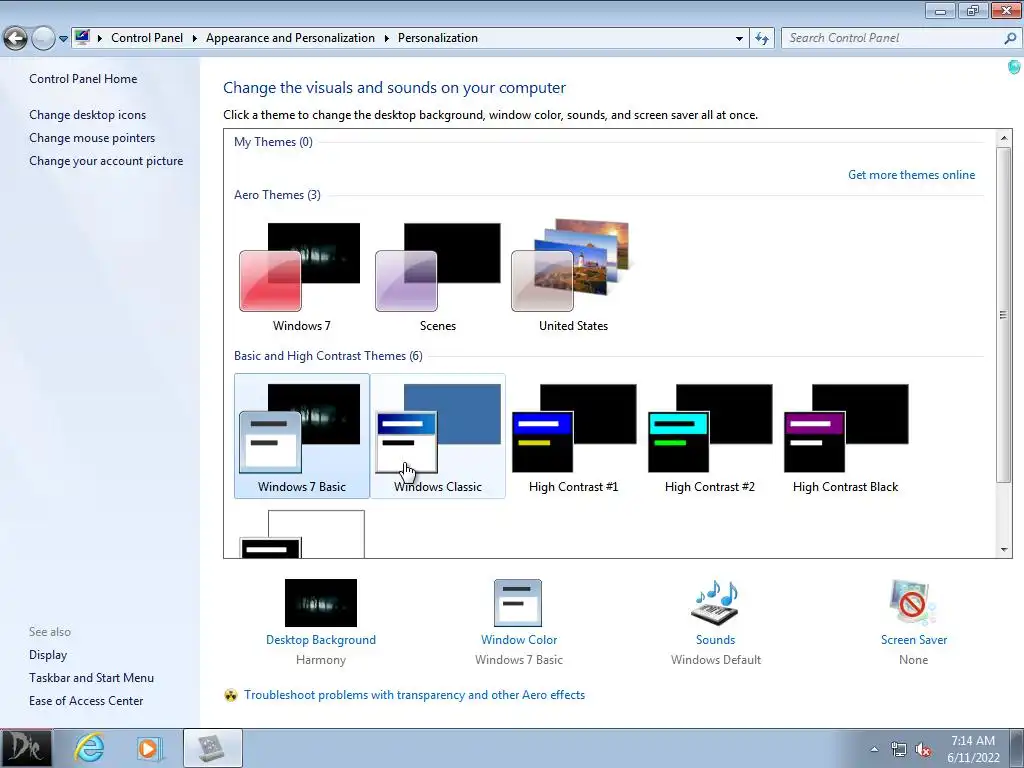
Task: Click the search magnifier icon
Action: [1010, 39]
